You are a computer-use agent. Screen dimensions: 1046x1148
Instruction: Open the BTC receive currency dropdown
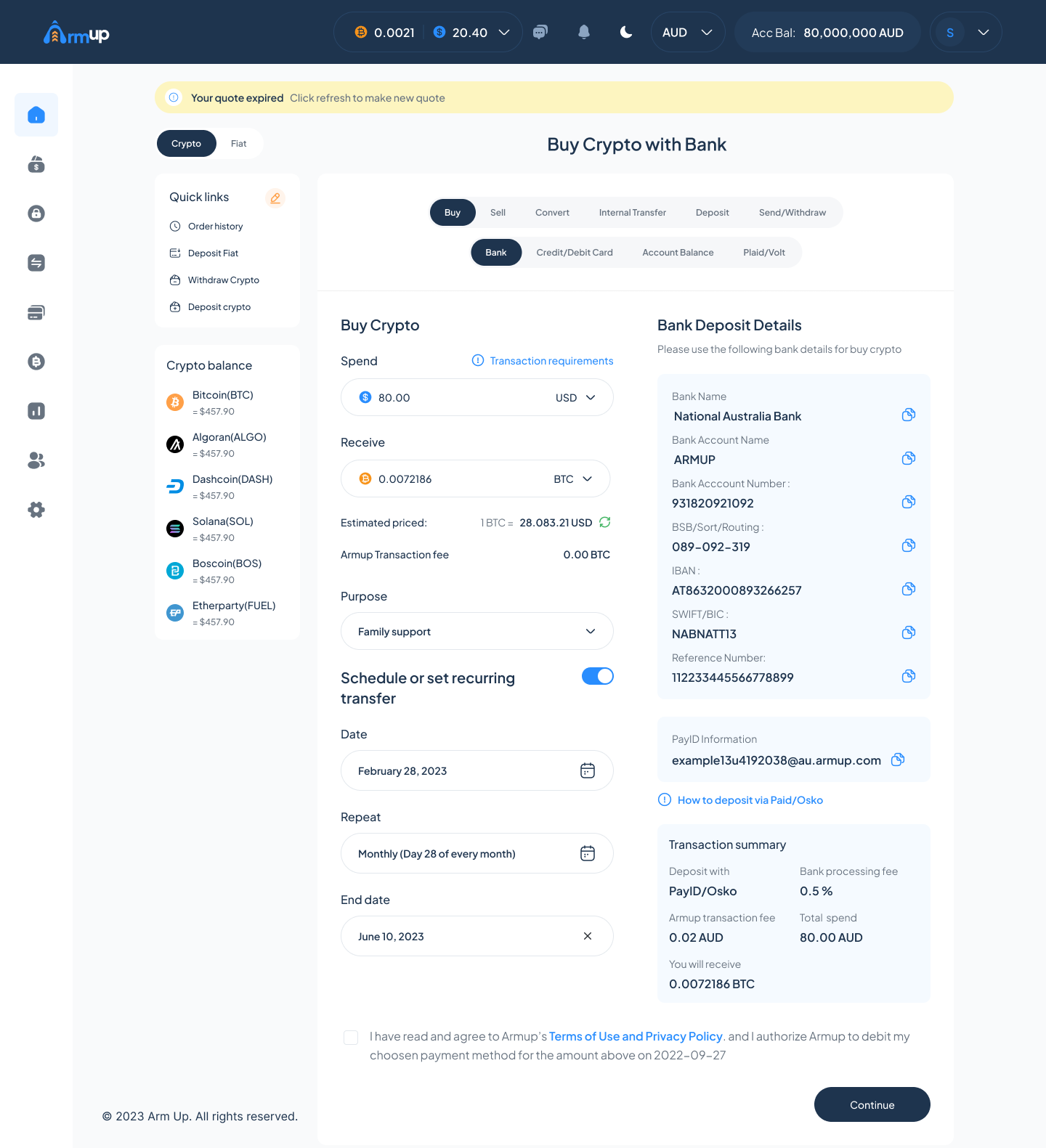point(573,479)
